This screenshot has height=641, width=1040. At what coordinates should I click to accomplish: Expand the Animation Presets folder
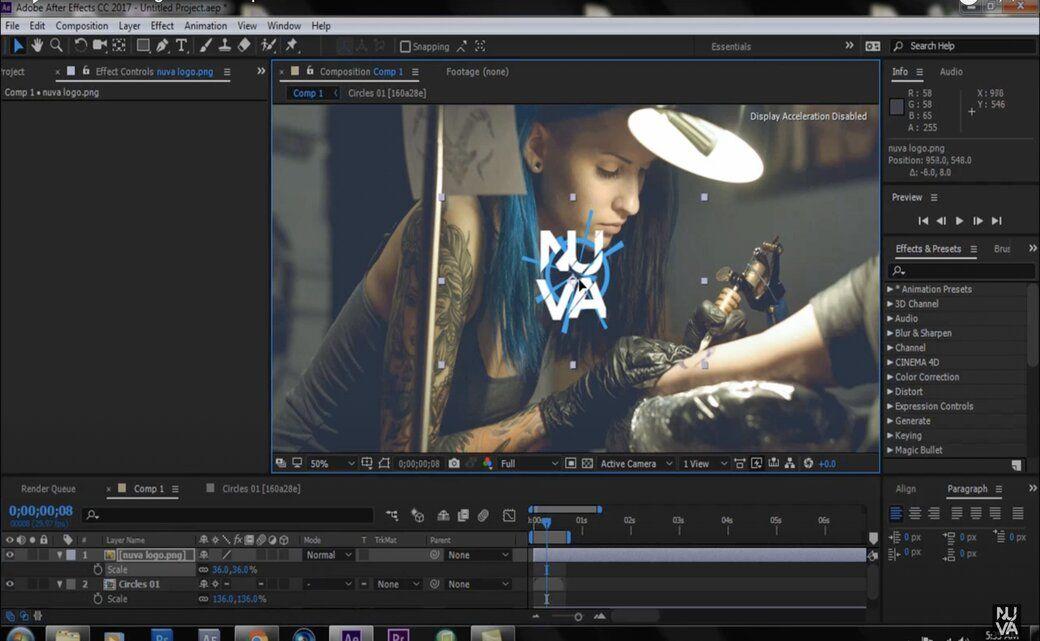coord(890,289)
